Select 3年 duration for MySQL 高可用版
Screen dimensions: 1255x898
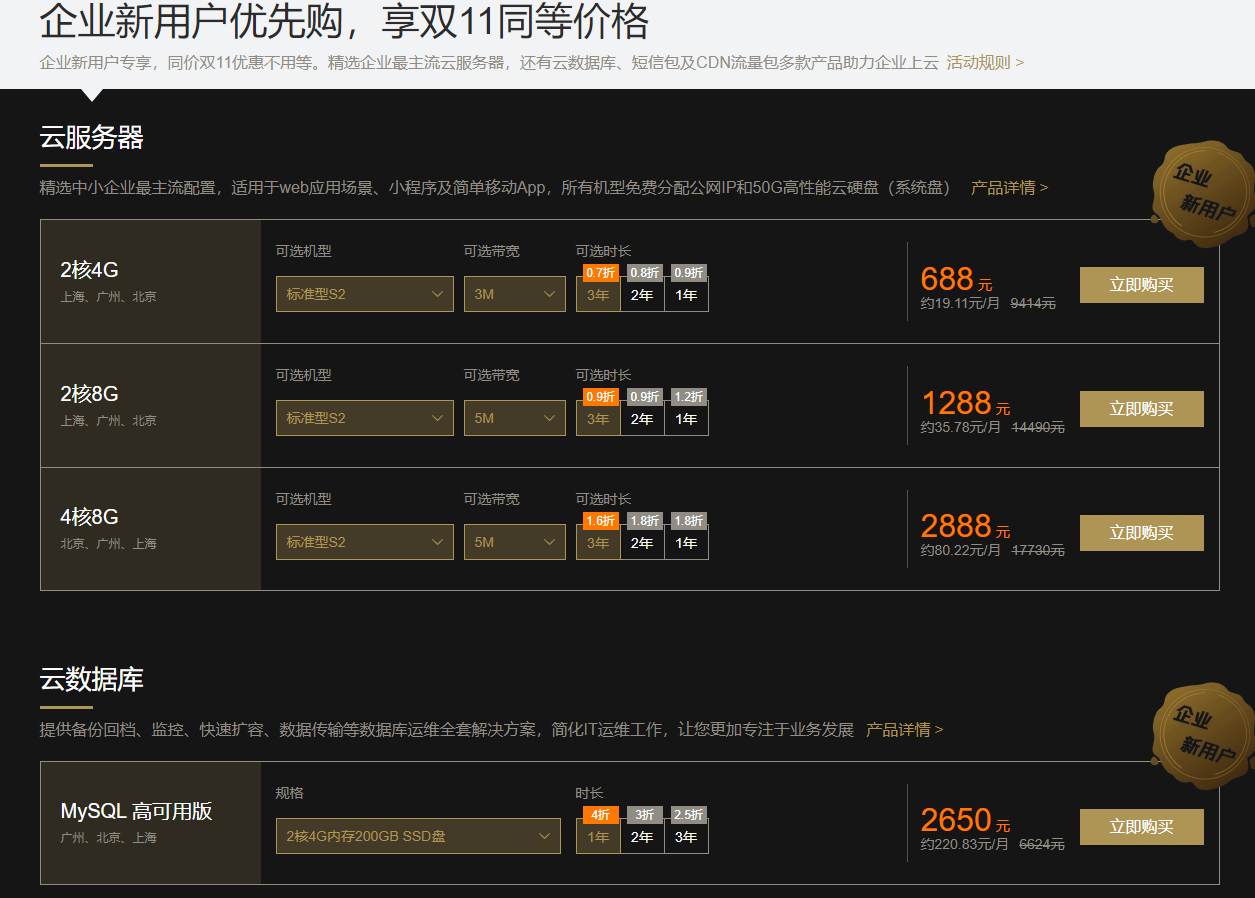point(686,837)
